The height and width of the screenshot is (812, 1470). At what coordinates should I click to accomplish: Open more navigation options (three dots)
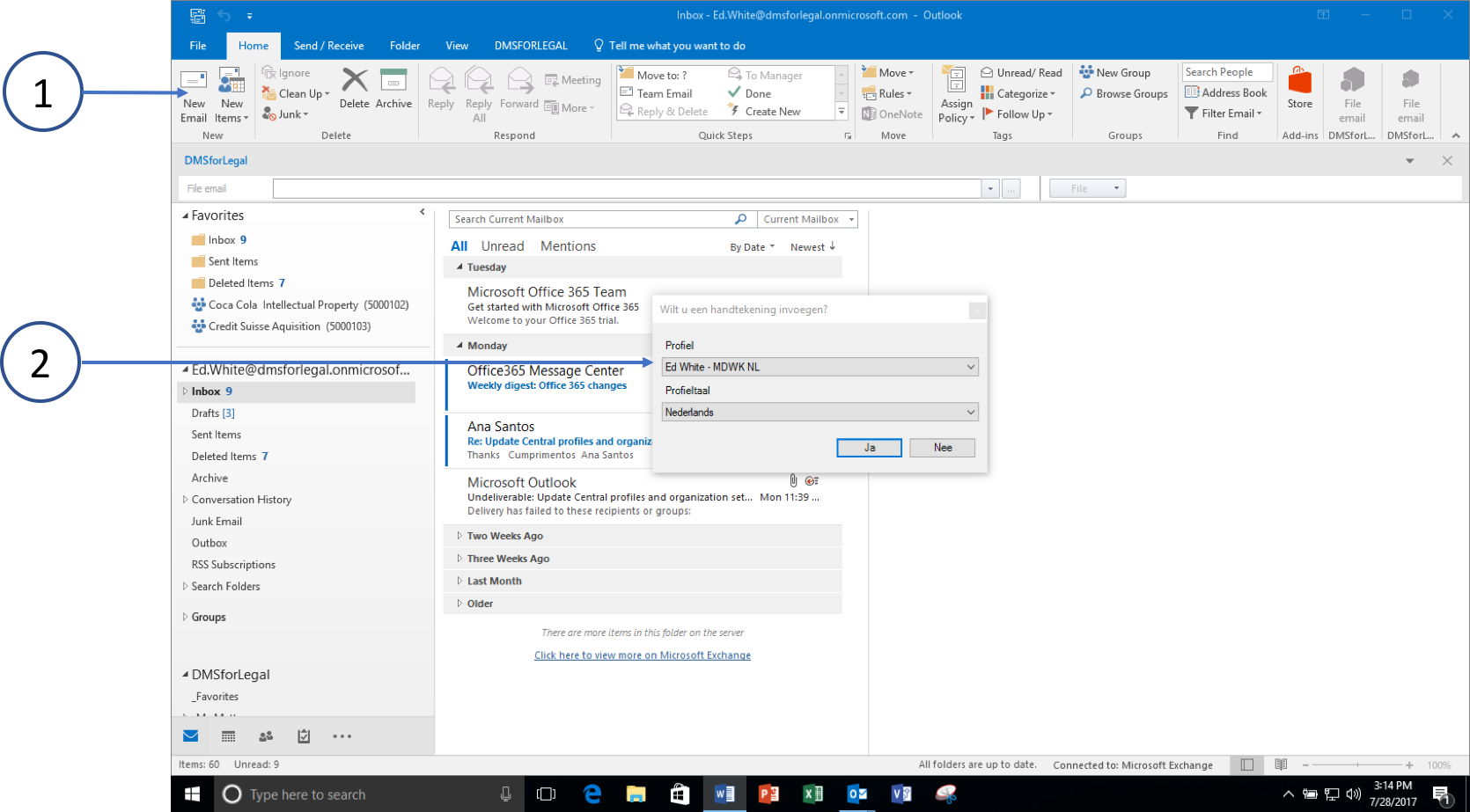click(342, 736)
